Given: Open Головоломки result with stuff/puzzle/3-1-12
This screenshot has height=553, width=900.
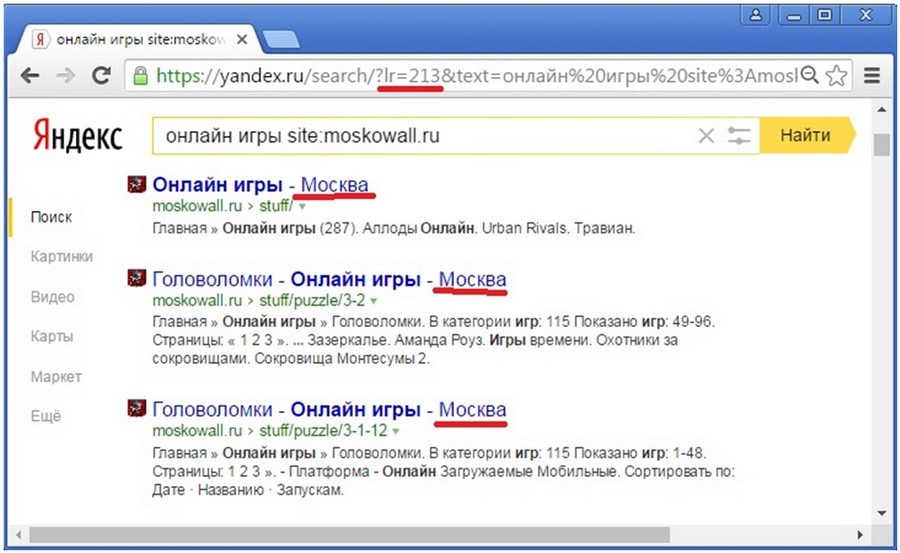Looking at the screenshot, I should tap(329, 409).
